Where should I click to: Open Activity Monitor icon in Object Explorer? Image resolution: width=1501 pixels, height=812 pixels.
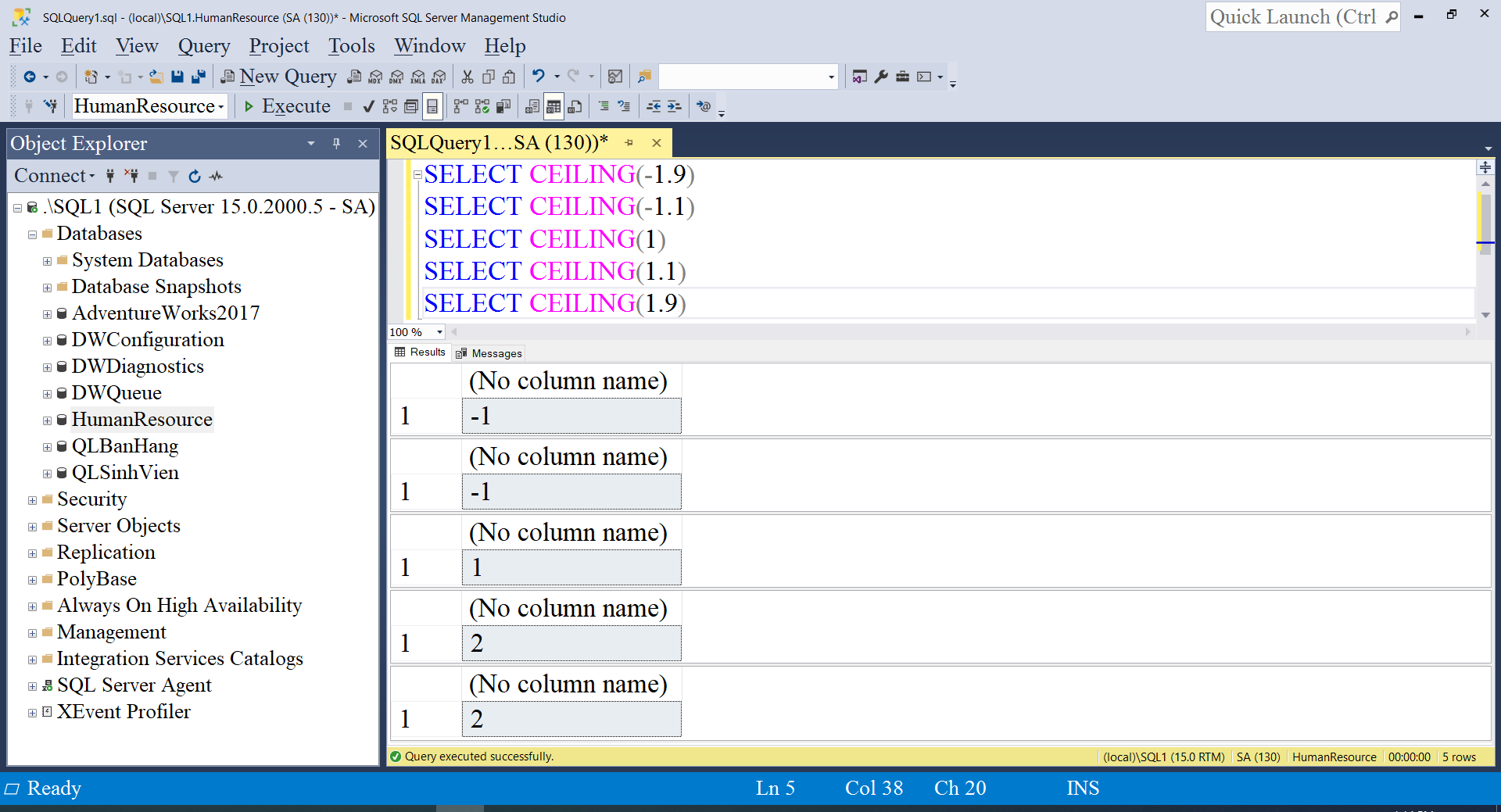(217, 177)
